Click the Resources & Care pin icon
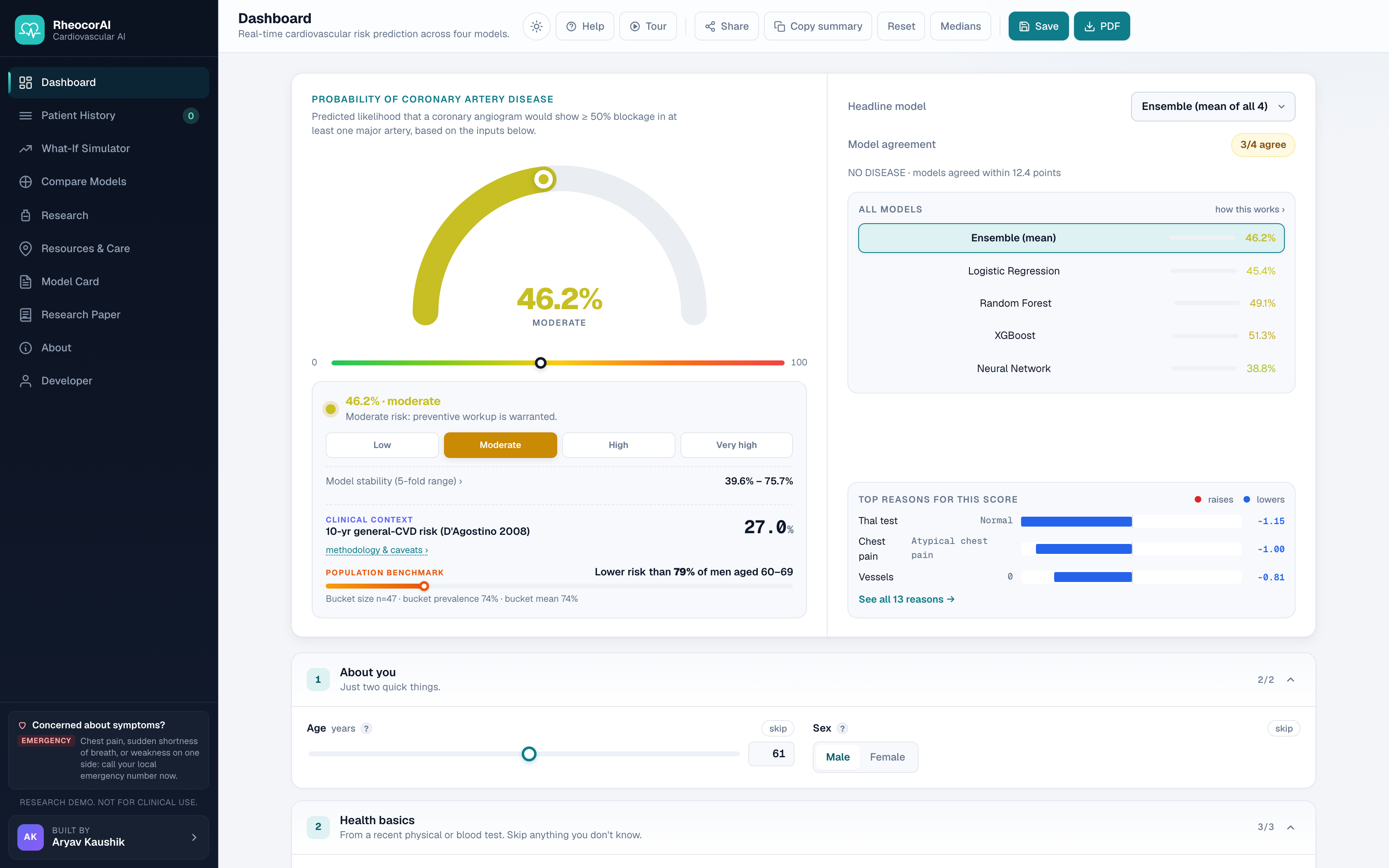The width and height of the screenshot is (1389, 868). pyautogui.click(x=25, y=248)
